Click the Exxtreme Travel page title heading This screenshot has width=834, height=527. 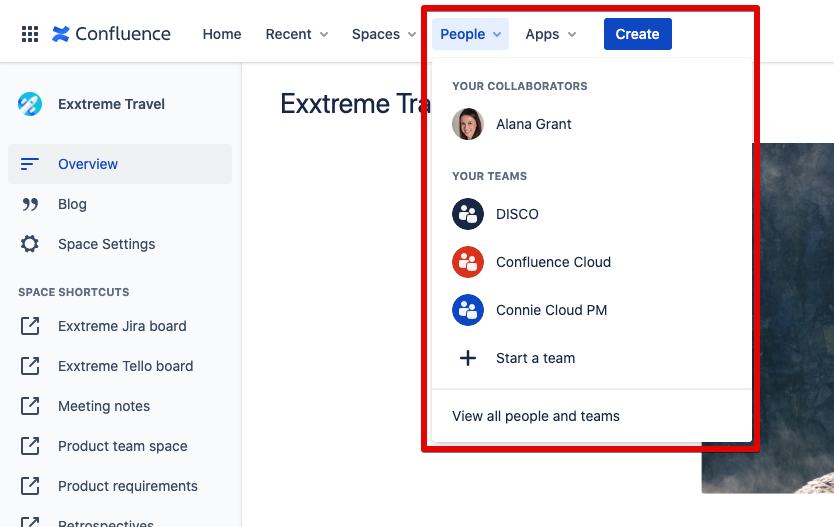click(x=355, y=103)
